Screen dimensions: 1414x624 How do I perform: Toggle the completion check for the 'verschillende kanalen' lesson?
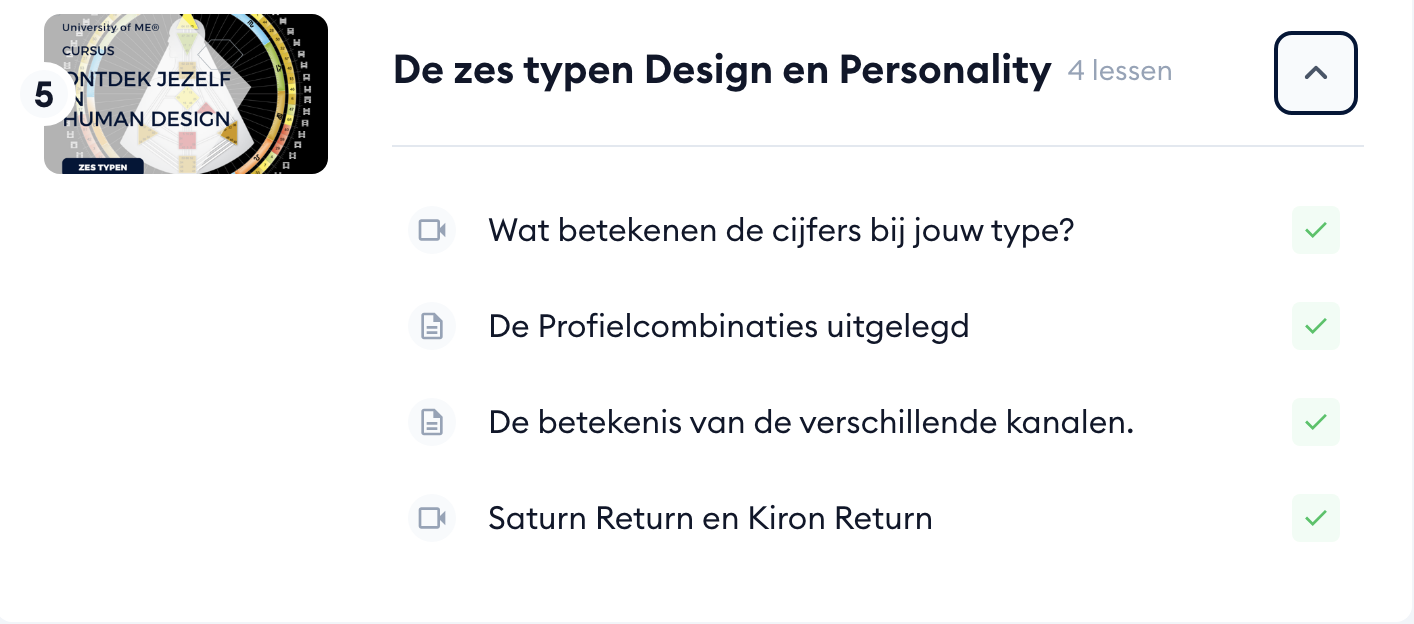[1315, 422]
